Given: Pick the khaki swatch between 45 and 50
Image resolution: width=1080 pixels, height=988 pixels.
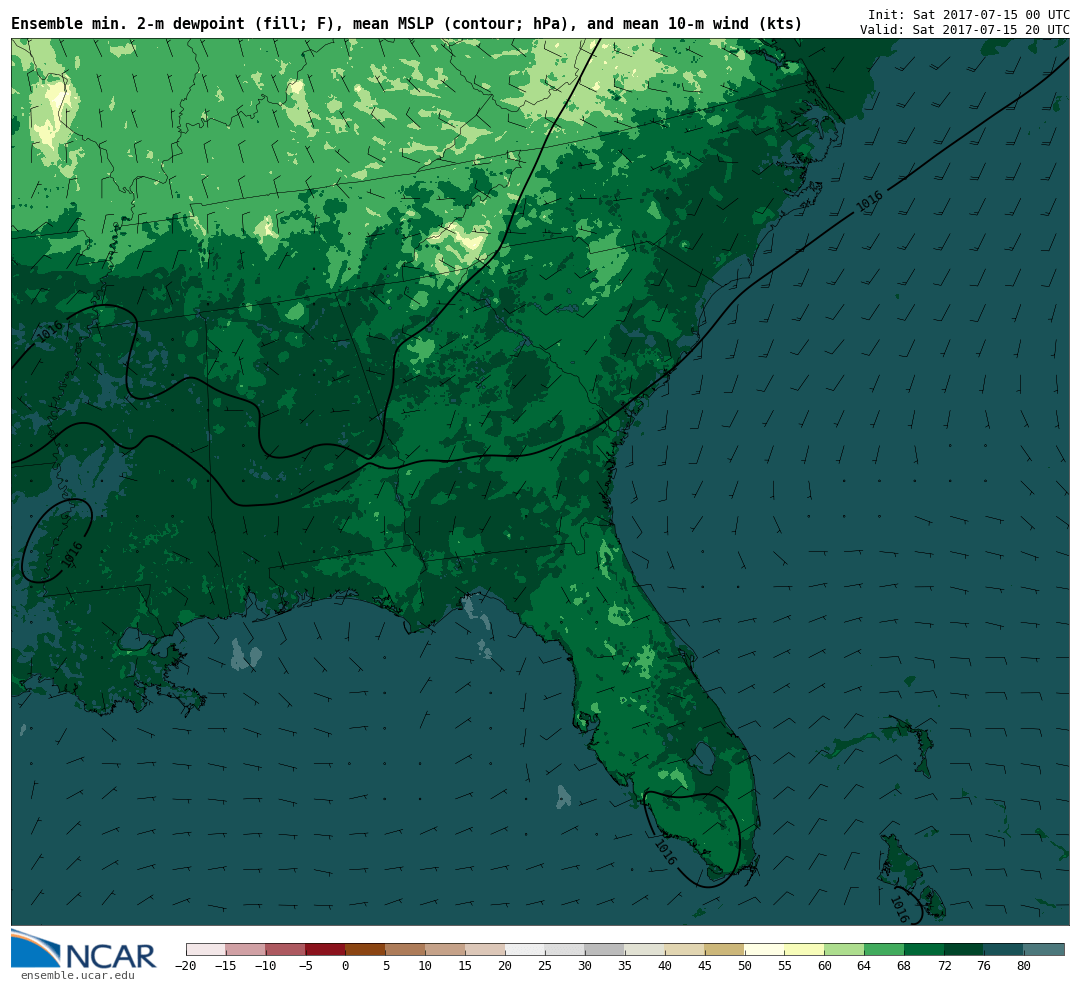Looking at the screenshot, I should click(x=725, y=949).
